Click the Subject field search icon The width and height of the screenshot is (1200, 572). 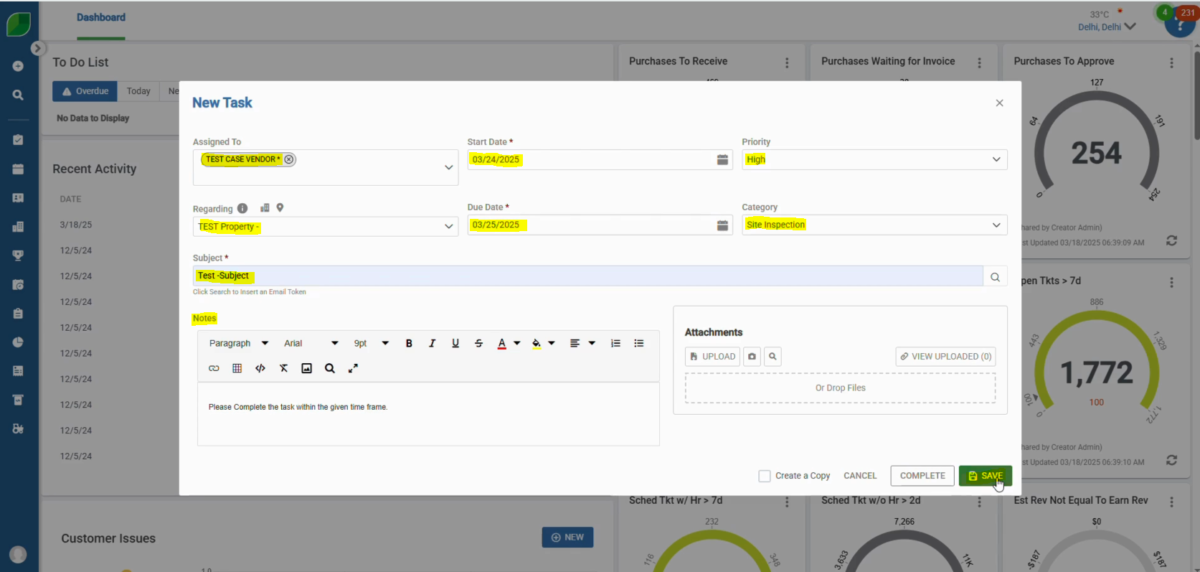(x=995, y=276)
